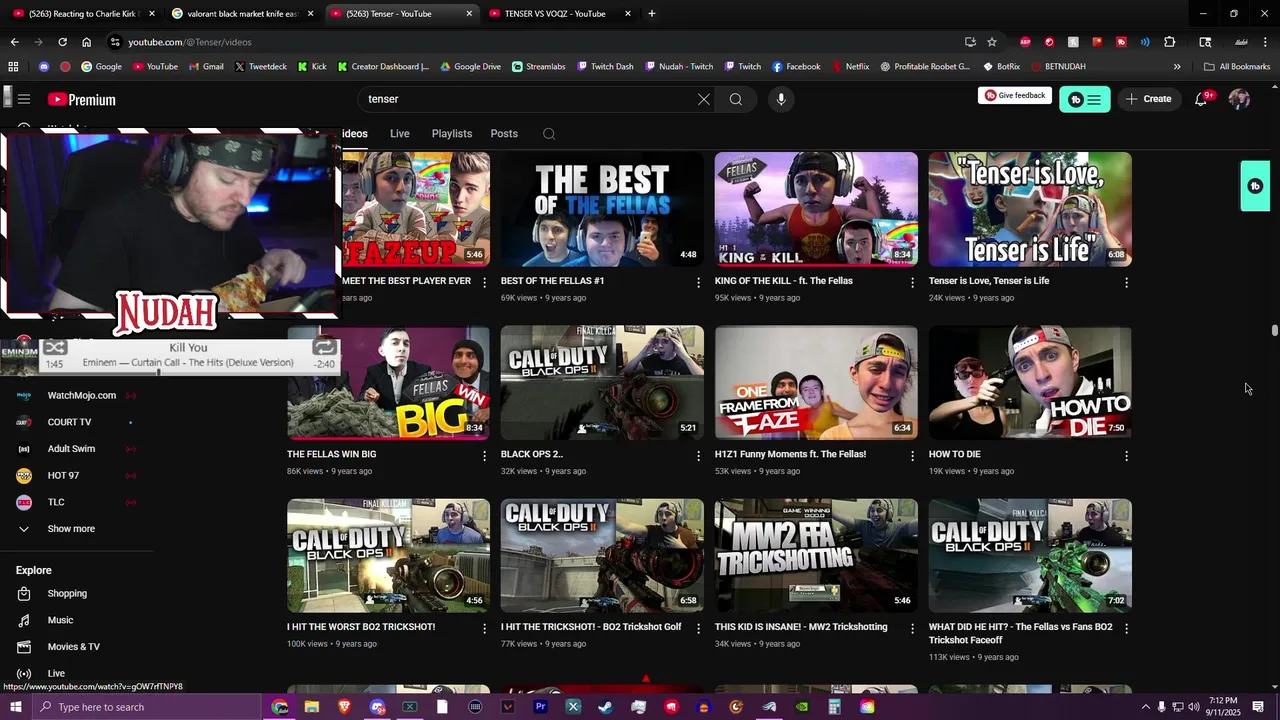Open the browser extensions puzzle icon
Viewport: 1280px width, 720px height.
[1170, 42]
